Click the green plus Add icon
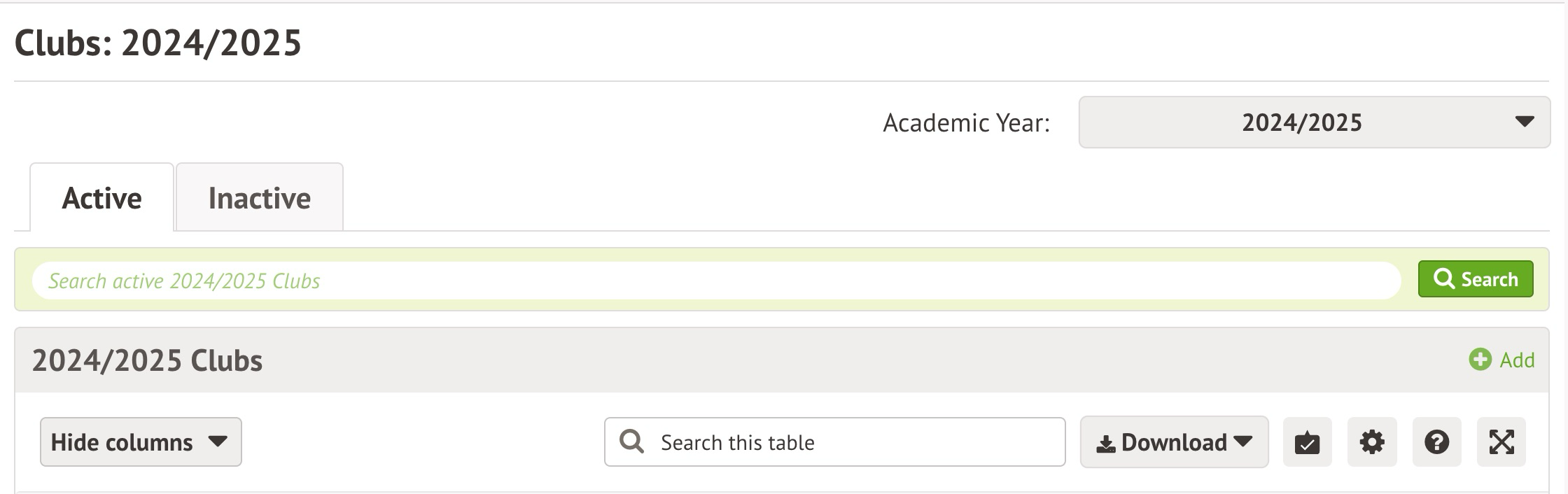 [x=1480, y=360]
